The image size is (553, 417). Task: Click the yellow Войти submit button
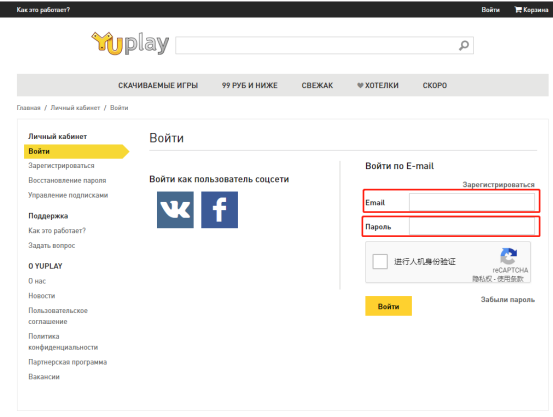tap(388, 306)
